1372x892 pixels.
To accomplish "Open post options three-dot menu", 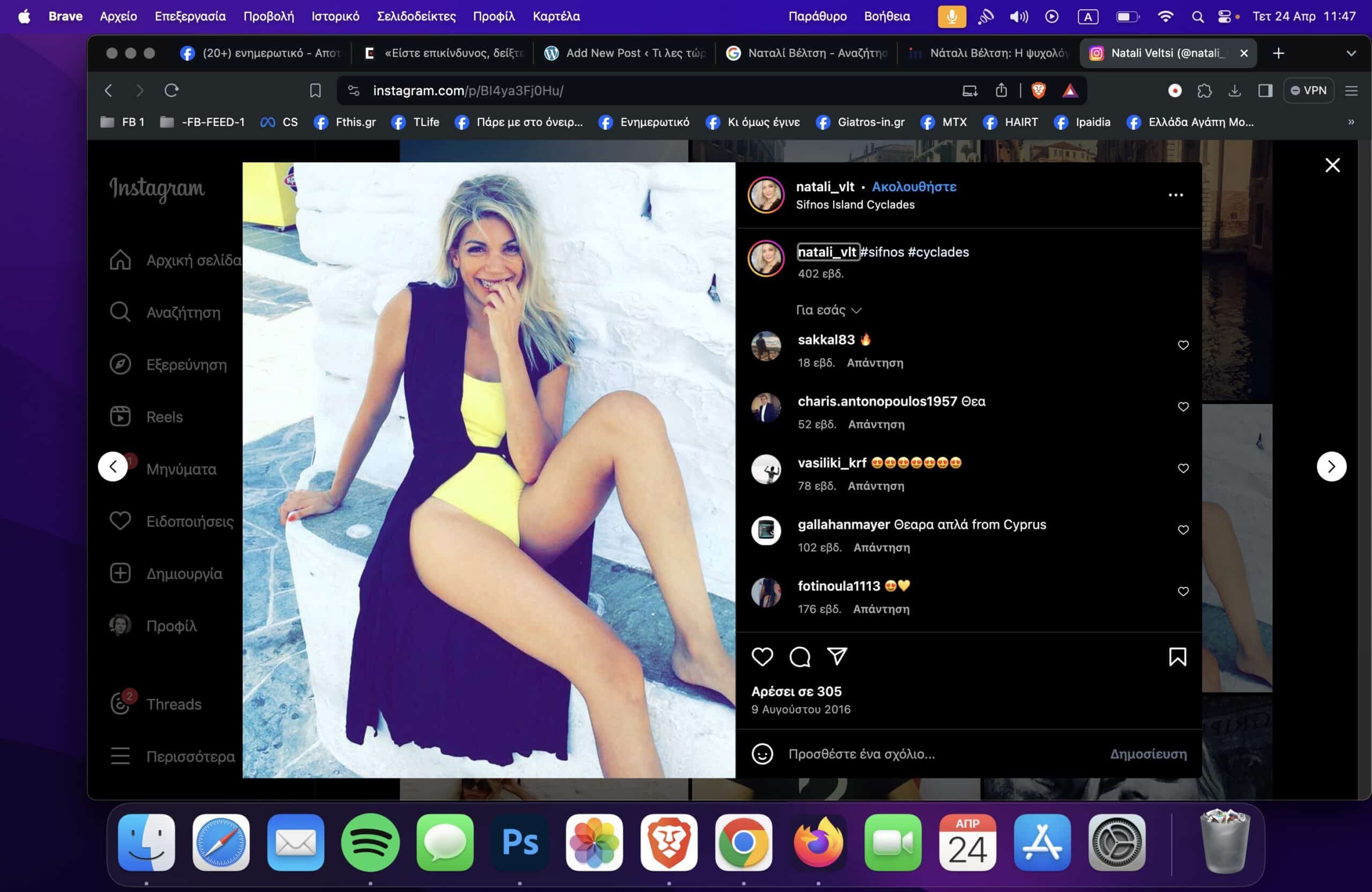I will coord(1175,195).
